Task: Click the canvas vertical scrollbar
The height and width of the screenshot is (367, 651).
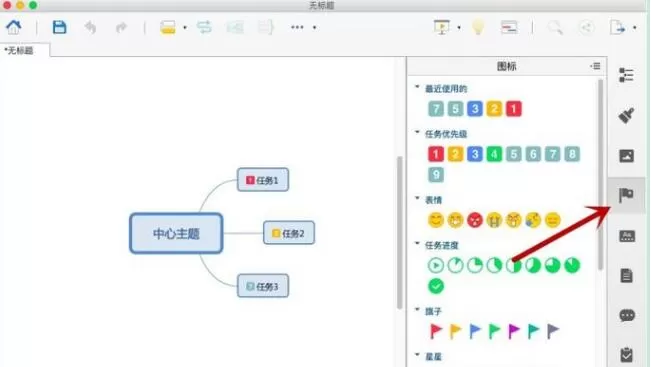Action: coord(399,232)
